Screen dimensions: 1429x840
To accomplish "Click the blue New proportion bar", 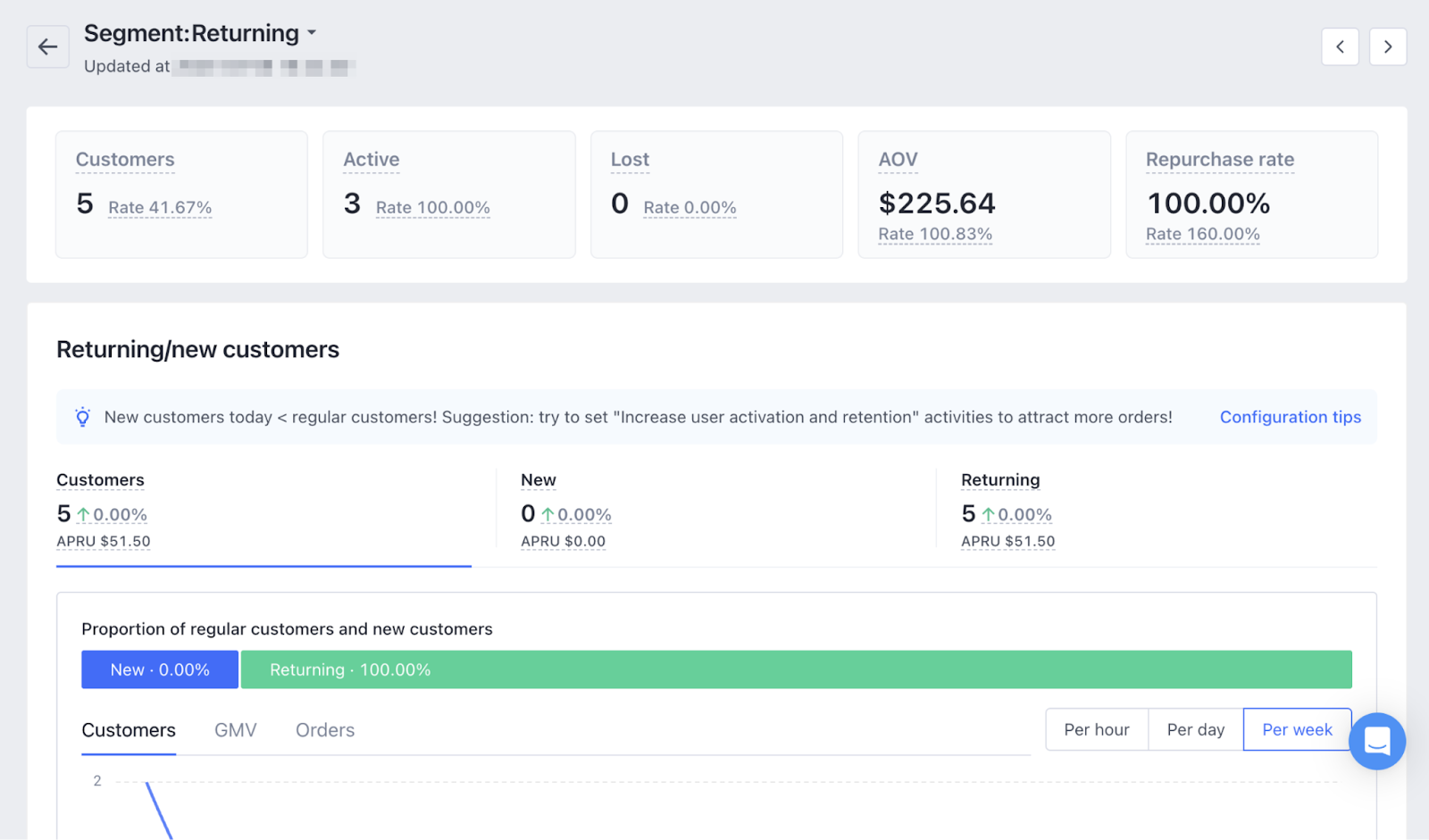I will pyautogui.click(x=160, y=670).
